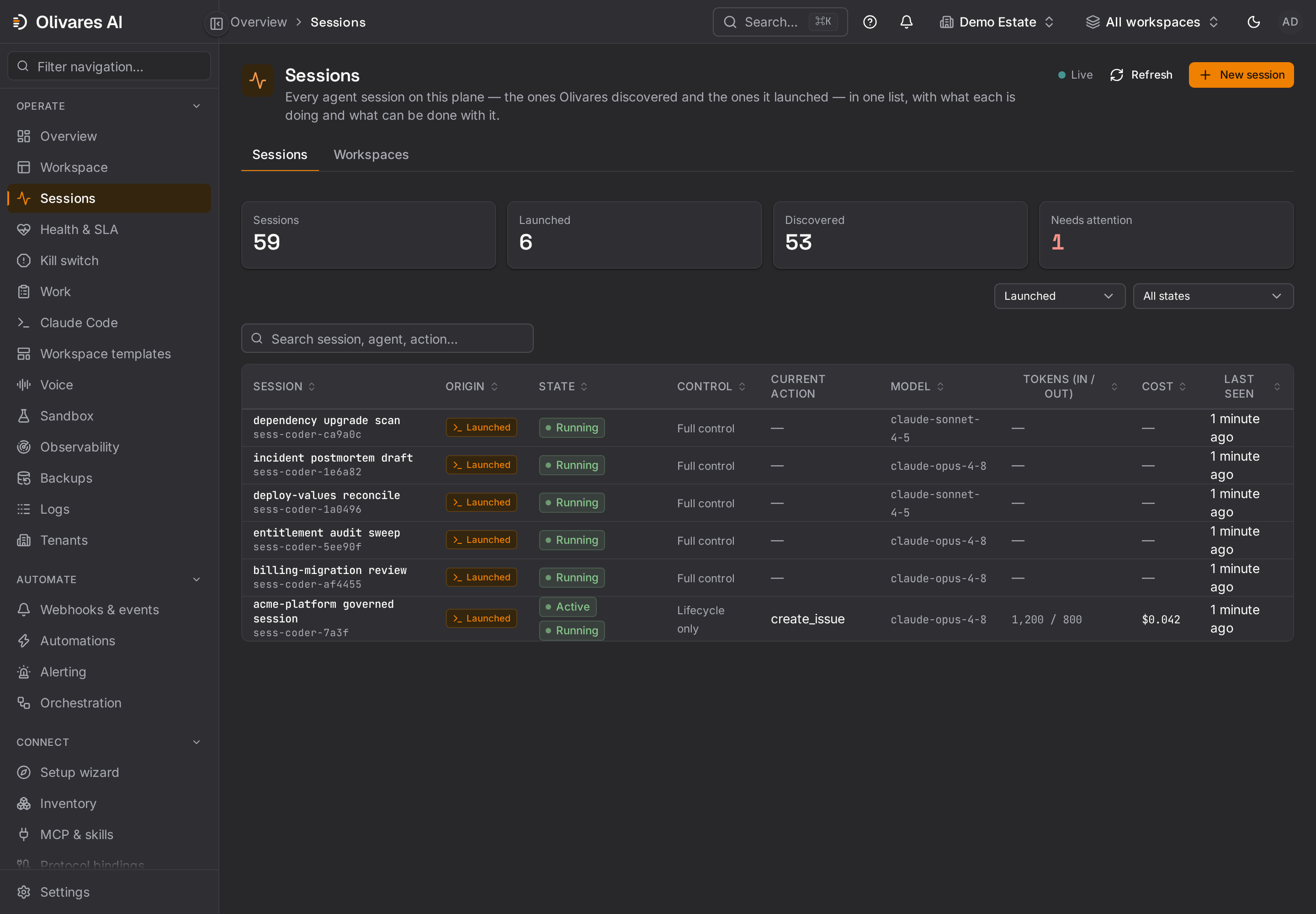Open the dependency upgrade scan session
Viewport: 1316px width, 914px height.
click(x=767, y=428)
